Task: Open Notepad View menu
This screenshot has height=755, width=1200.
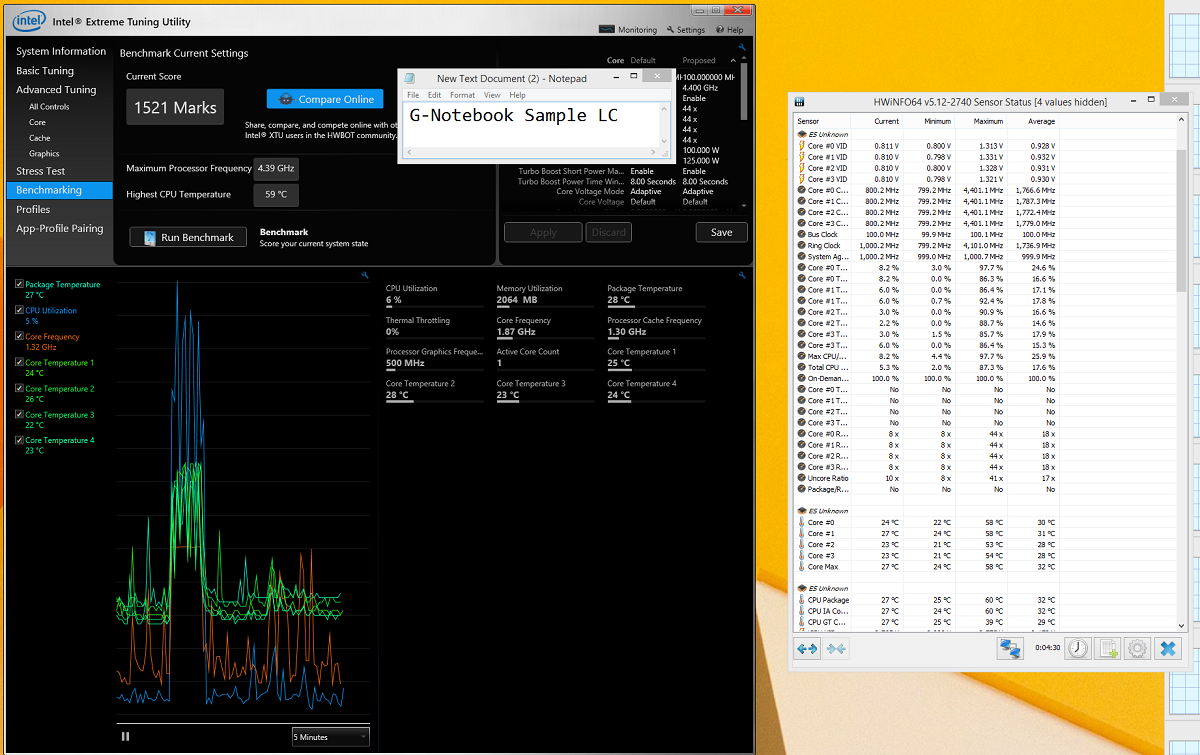Action: tap(492, 95)
